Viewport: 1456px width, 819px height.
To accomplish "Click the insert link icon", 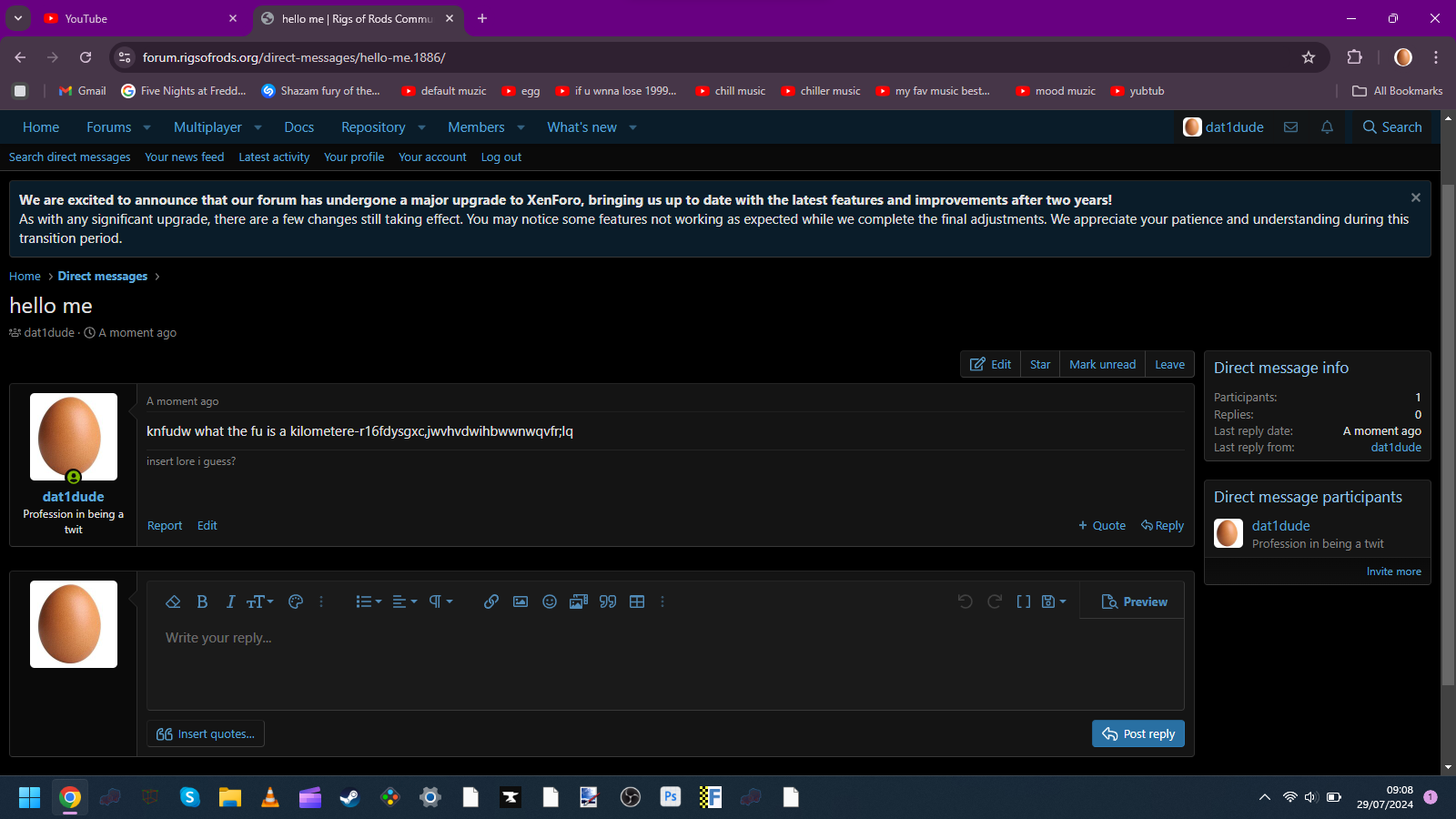I will pyautogui.click(x=490, y=602).
